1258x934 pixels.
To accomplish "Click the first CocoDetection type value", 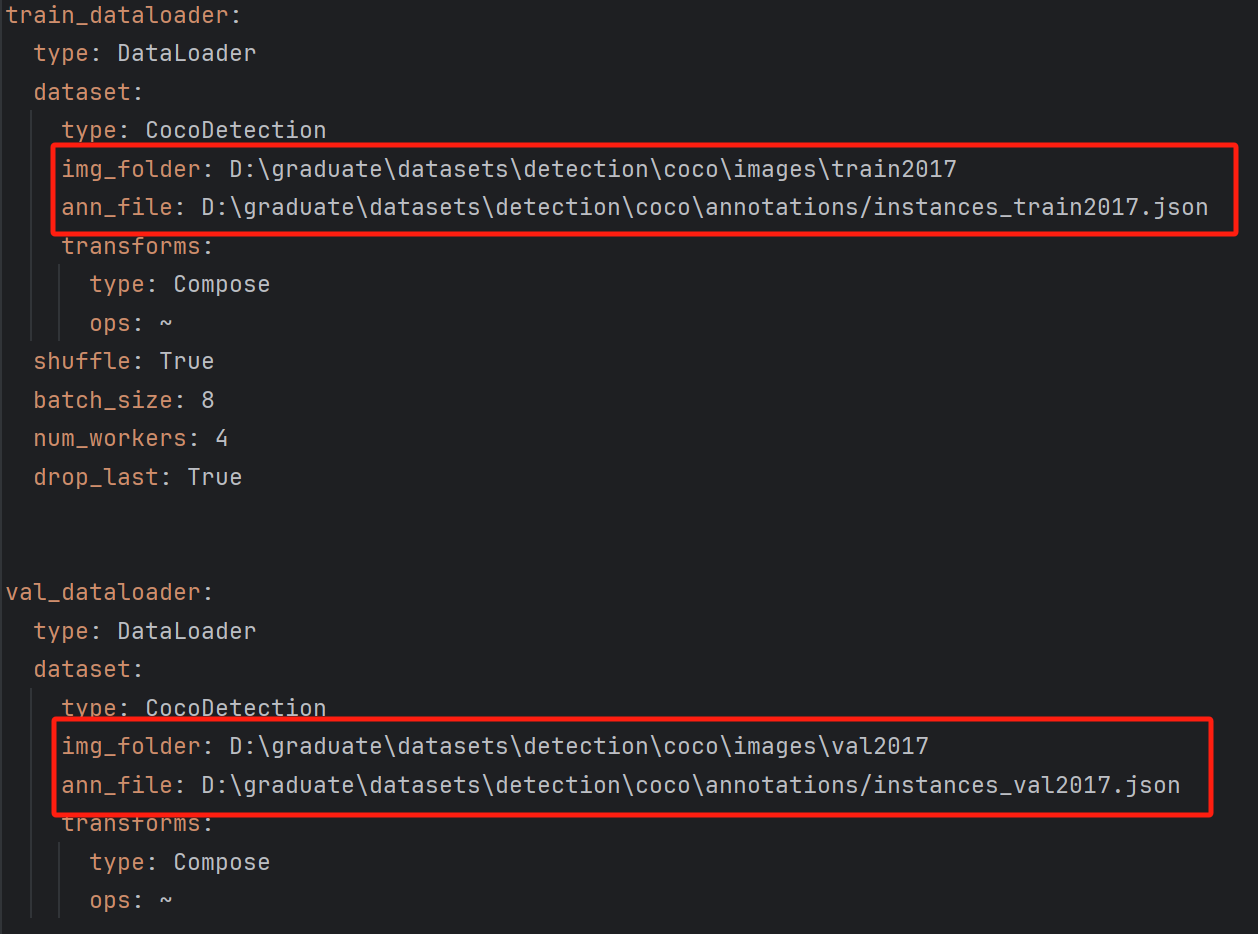I will [236, 130].
